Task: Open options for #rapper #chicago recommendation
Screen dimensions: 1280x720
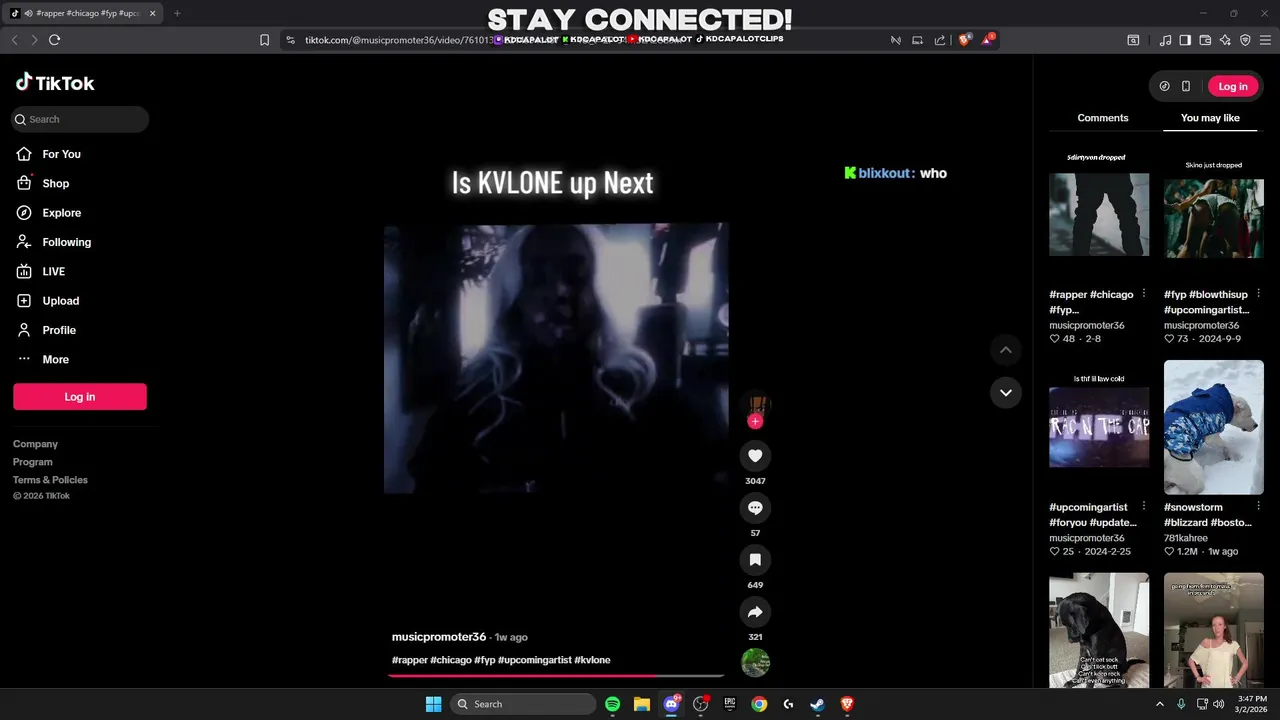Action: click(1144, 294)
